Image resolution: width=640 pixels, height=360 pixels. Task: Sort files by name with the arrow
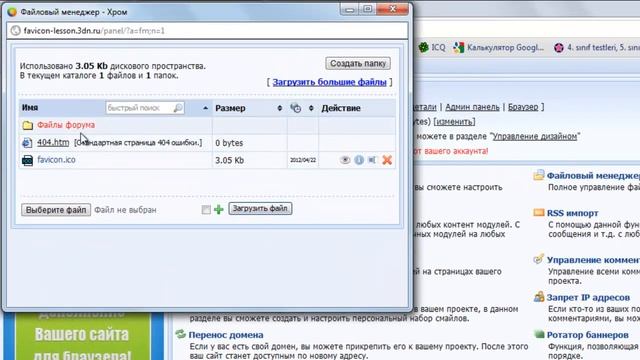pos(205,108)
